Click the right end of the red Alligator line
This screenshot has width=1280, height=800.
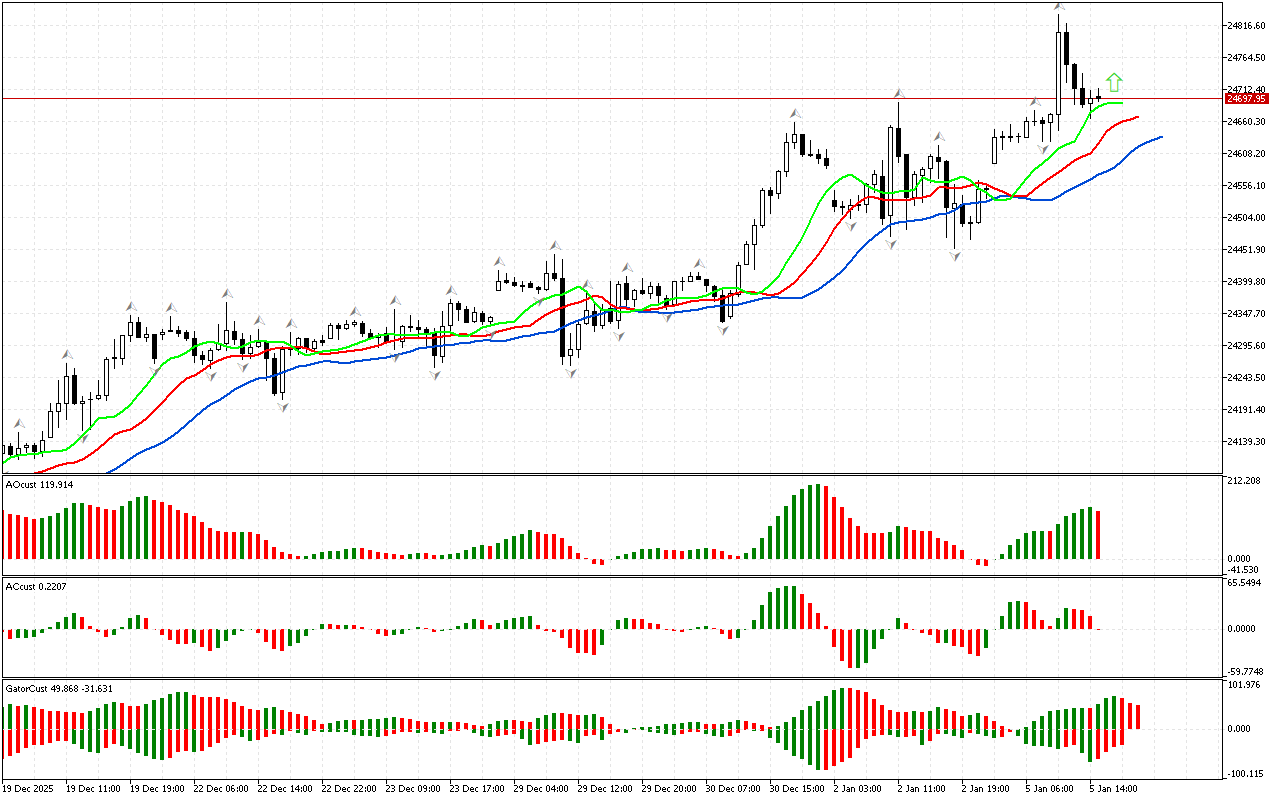click(x=1137, y=117)
